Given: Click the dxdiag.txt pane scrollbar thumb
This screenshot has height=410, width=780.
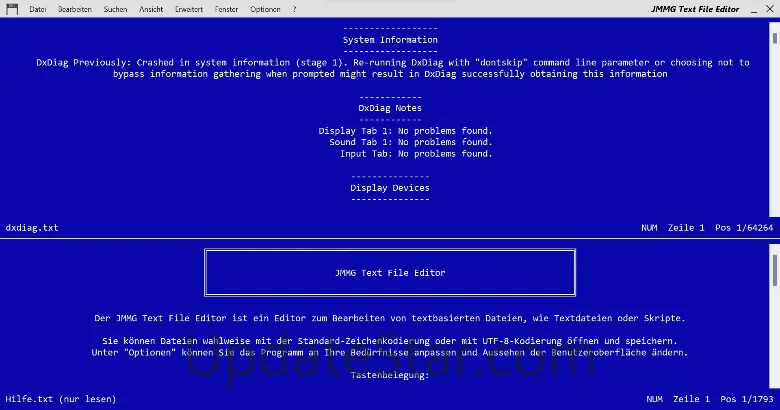Looking at the screenshot, I should 775,37.
